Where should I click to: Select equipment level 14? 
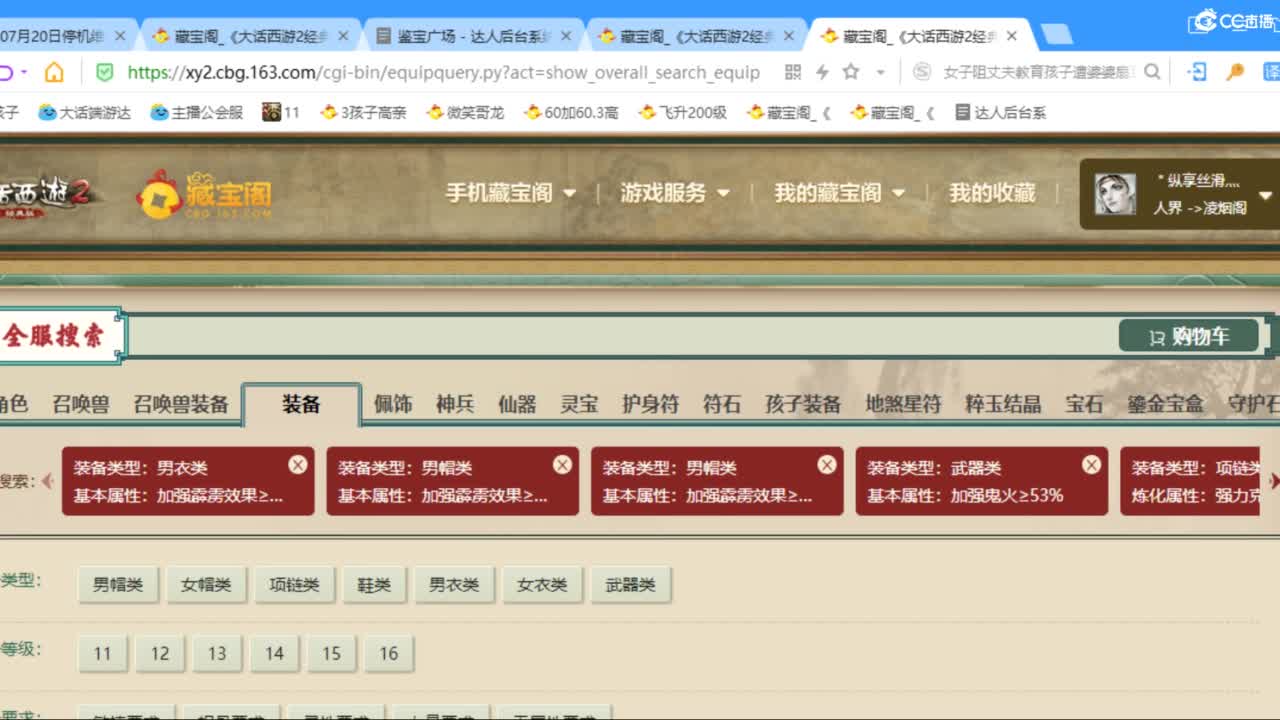[x=274, y=654]
